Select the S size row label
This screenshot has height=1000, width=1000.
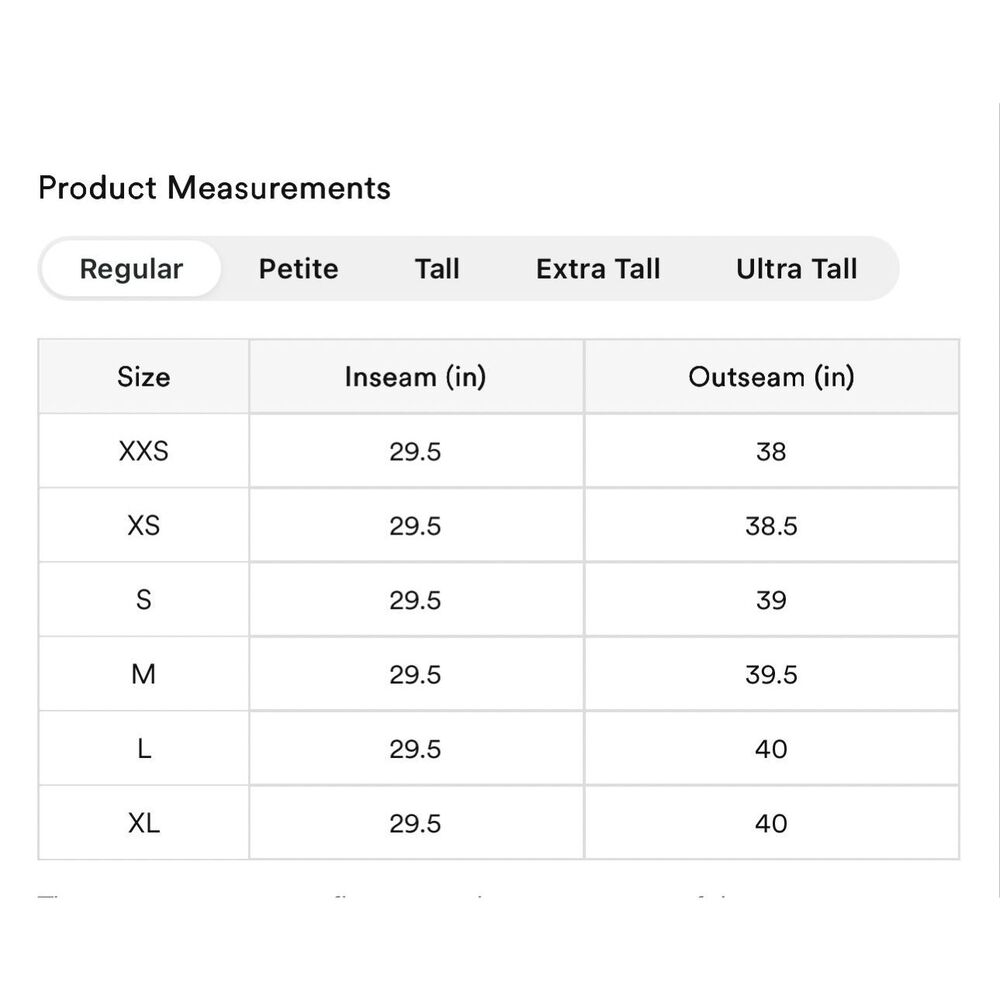click(143, 599)
